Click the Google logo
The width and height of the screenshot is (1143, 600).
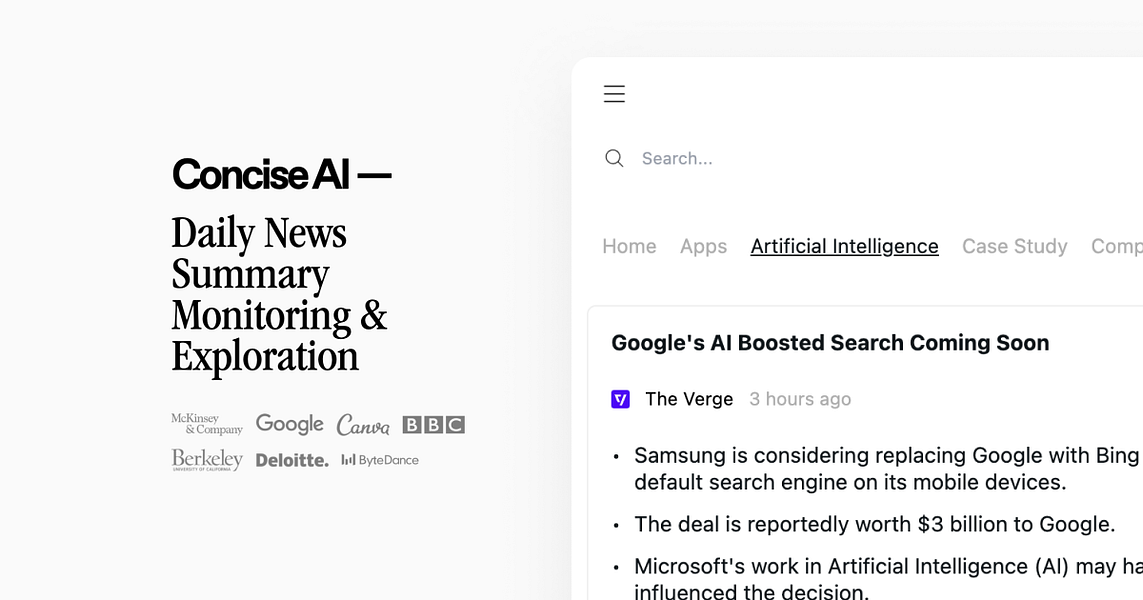point(289,424)
